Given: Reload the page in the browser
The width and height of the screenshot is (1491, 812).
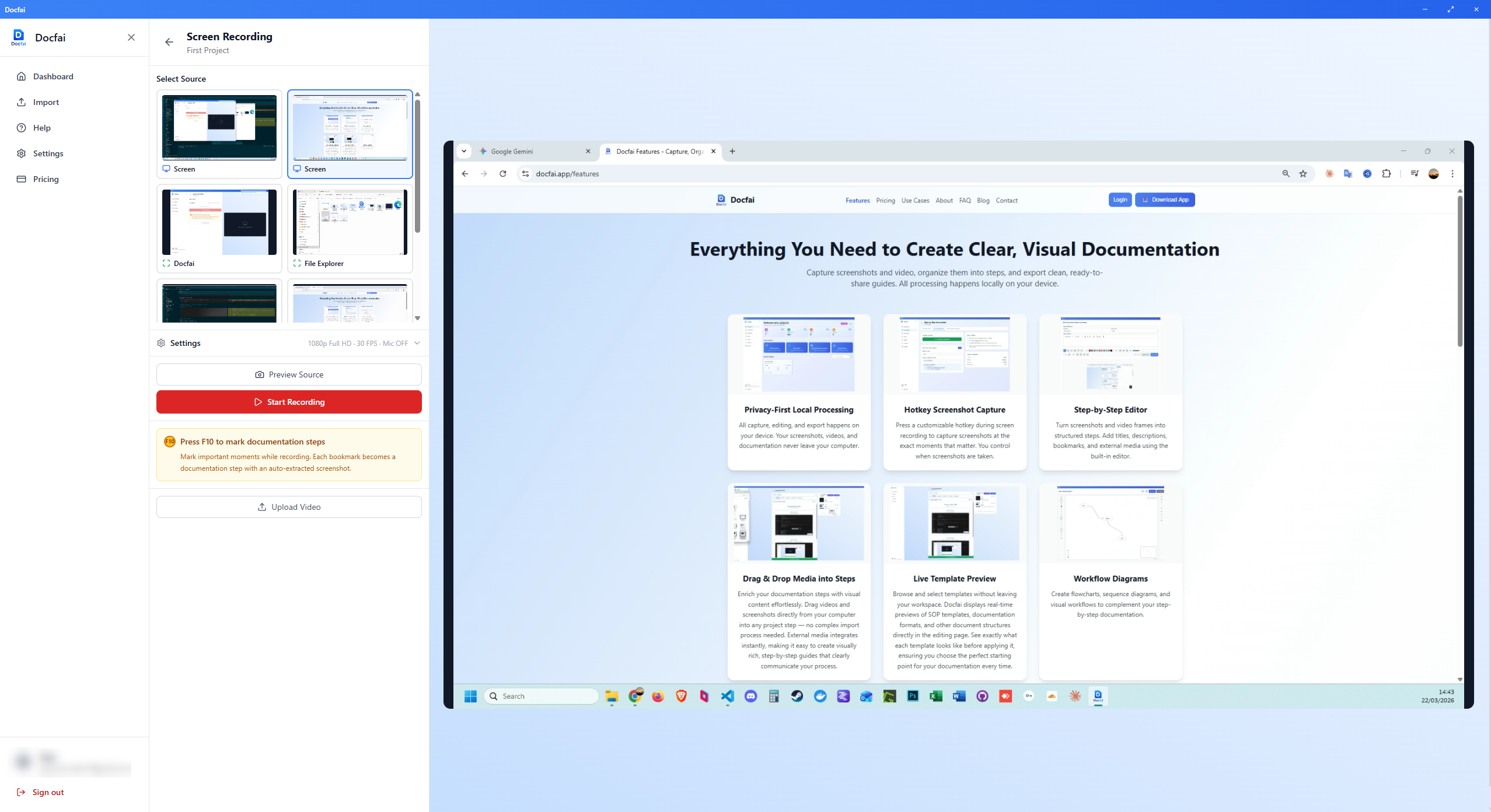Looking at the screenshot, I should point(503,174).
